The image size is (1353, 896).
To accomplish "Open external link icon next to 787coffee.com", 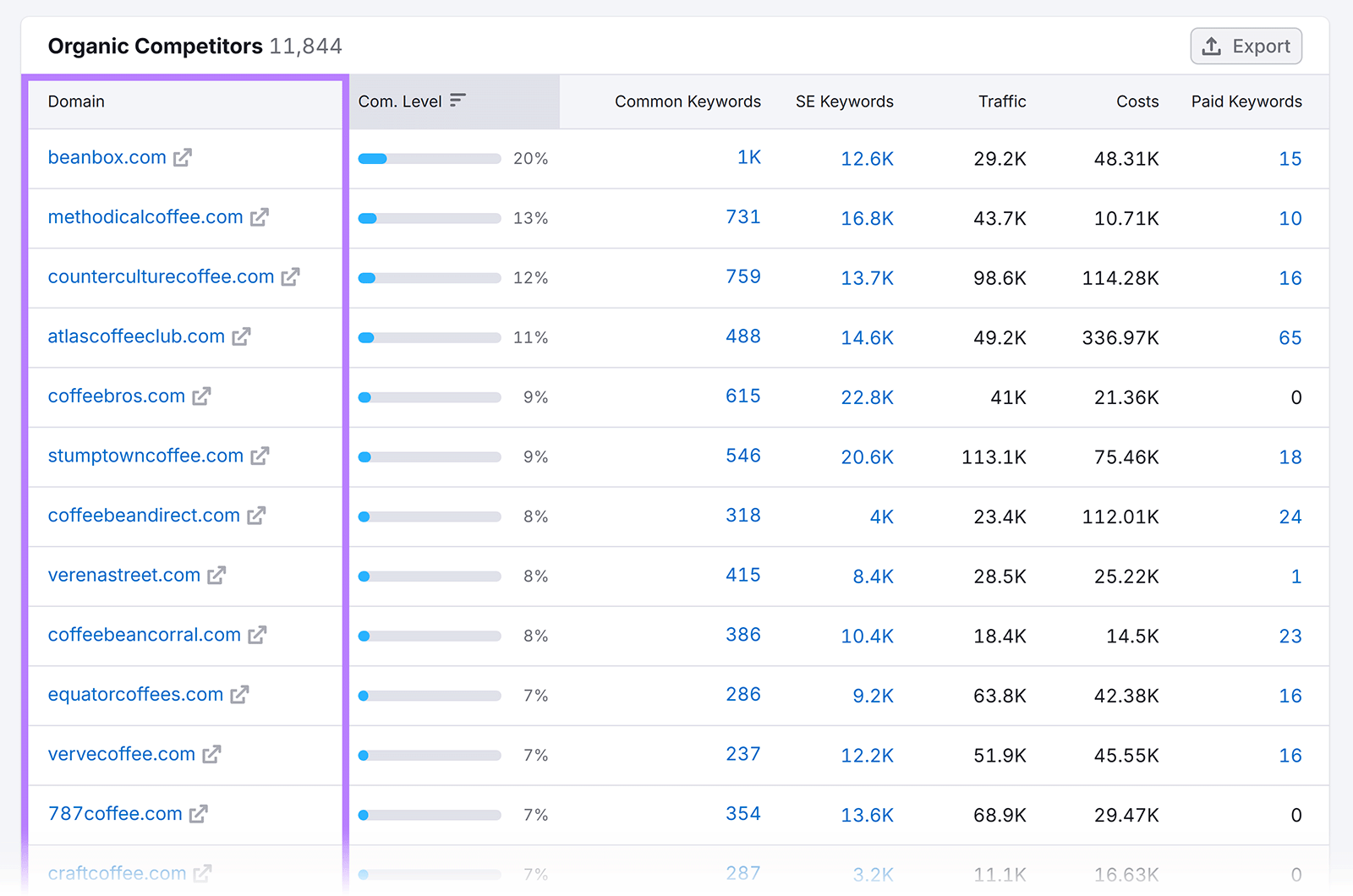I will click(199, 814).
